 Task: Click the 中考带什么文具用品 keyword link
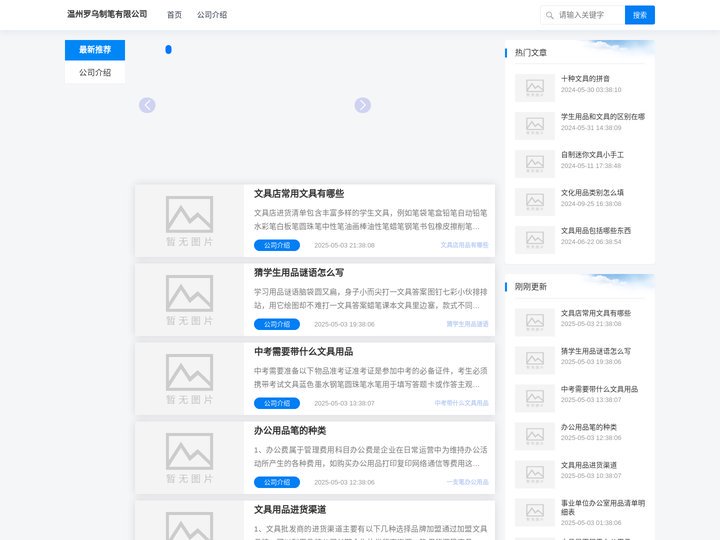(x=461, y=403)
